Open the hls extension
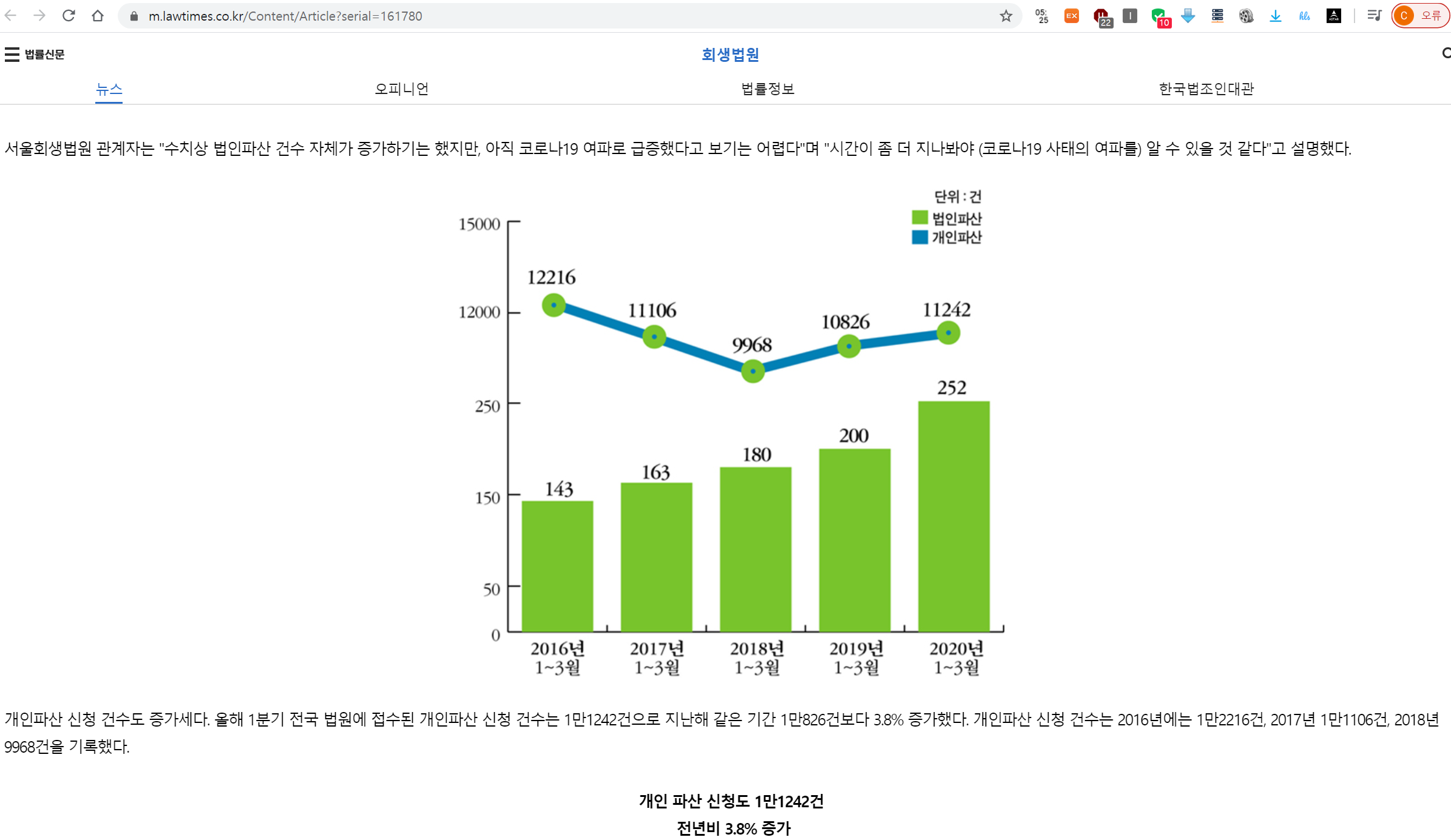The image size is (1451, 840). click(1304, 16)
